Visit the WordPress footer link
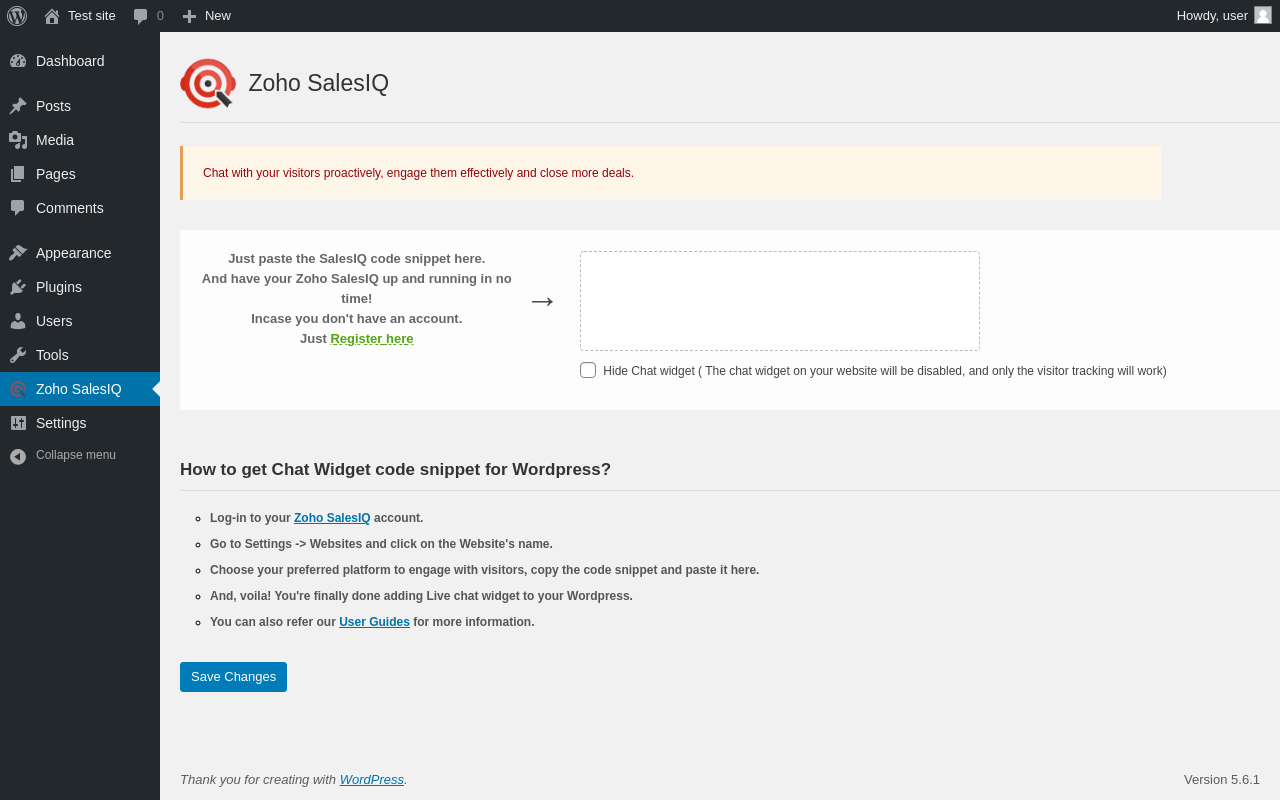Screen dimensions: 1280x800 click(372, 779)
